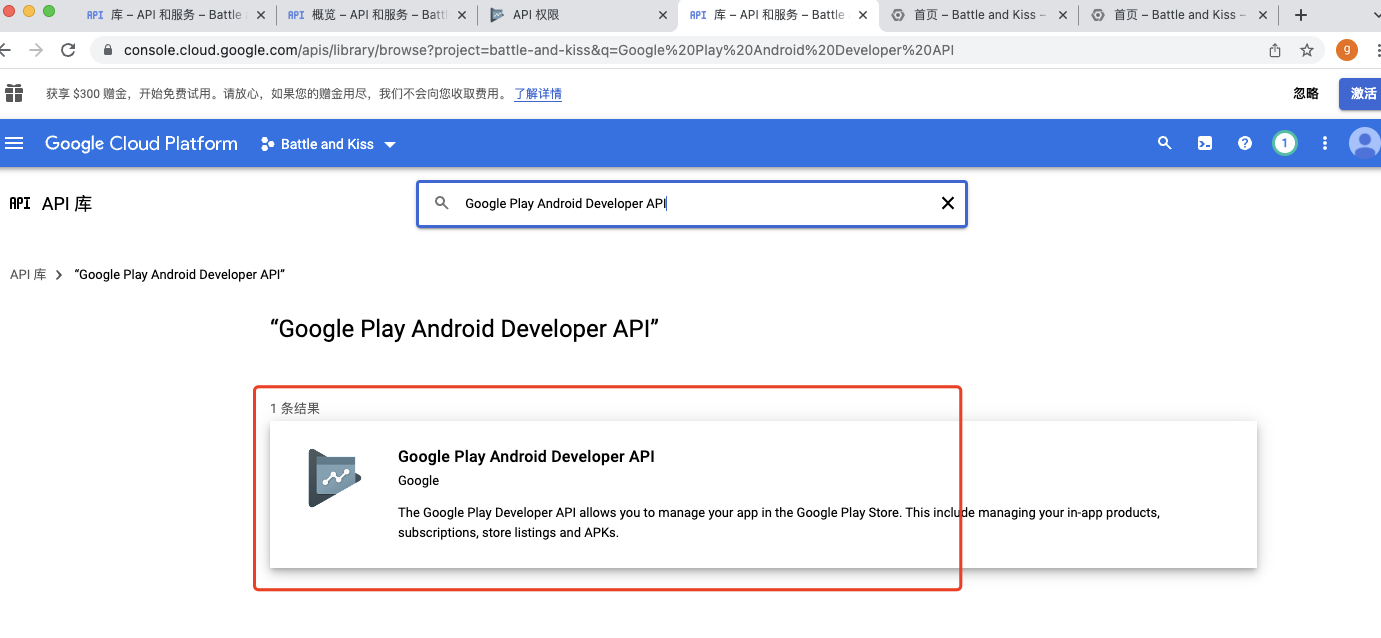Click the Google Play Developer API card icon
Viewport: 1381px width, 638px height.
[334, 477]
